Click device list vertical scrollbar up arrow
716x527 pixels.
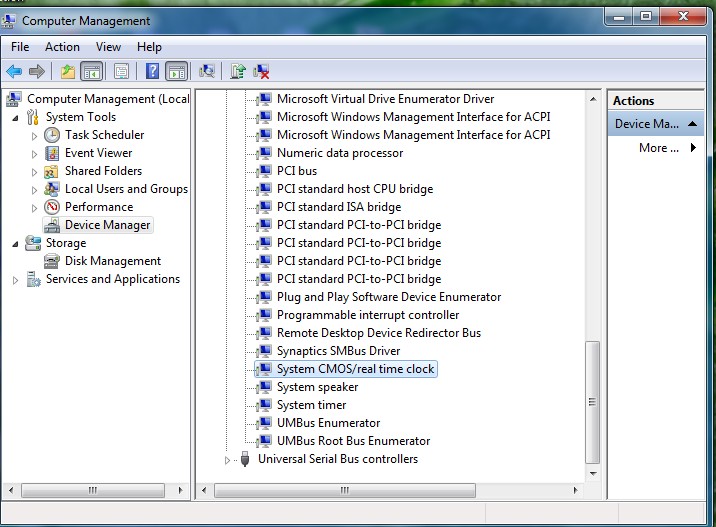coord(593,99)
